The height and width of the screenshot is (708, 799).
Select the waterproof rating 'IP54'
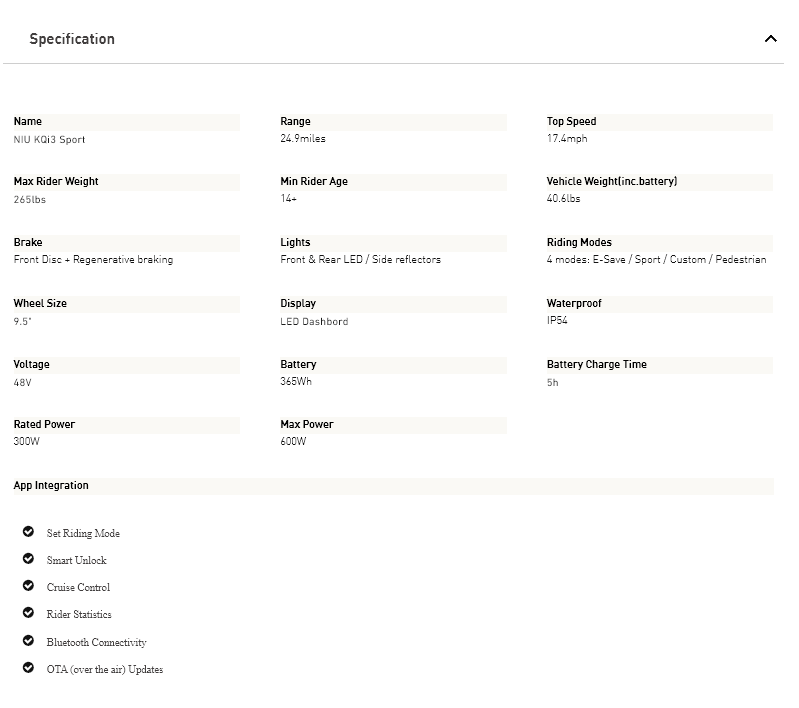pos(557,321)
